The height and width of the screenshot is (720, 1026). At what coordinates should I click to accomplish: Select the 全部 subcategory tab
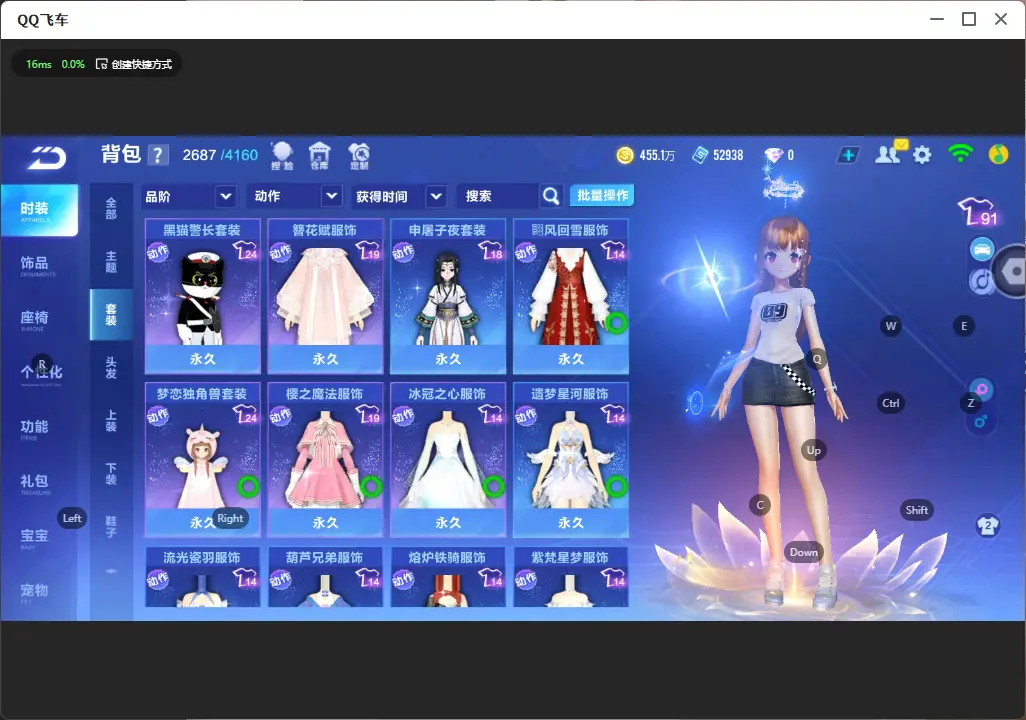point(111,208)
